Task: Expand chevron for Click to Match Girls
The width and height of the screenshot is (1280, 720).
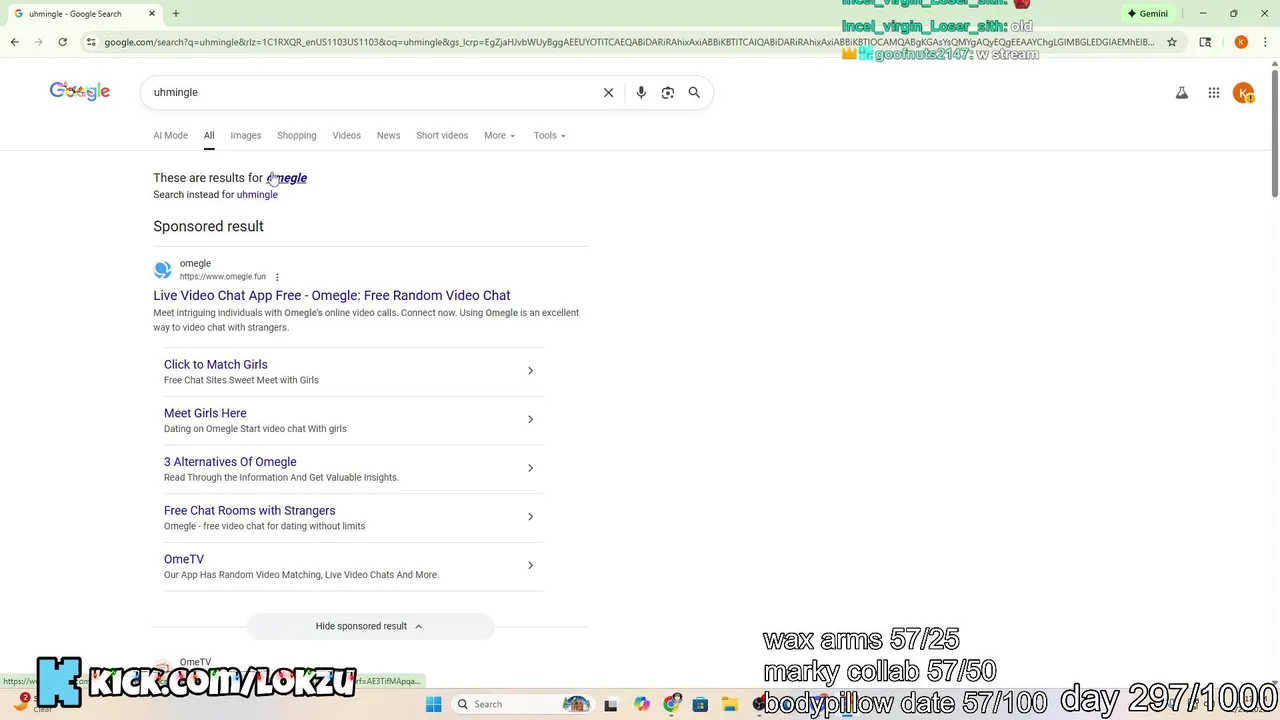Action: point(530,371)
